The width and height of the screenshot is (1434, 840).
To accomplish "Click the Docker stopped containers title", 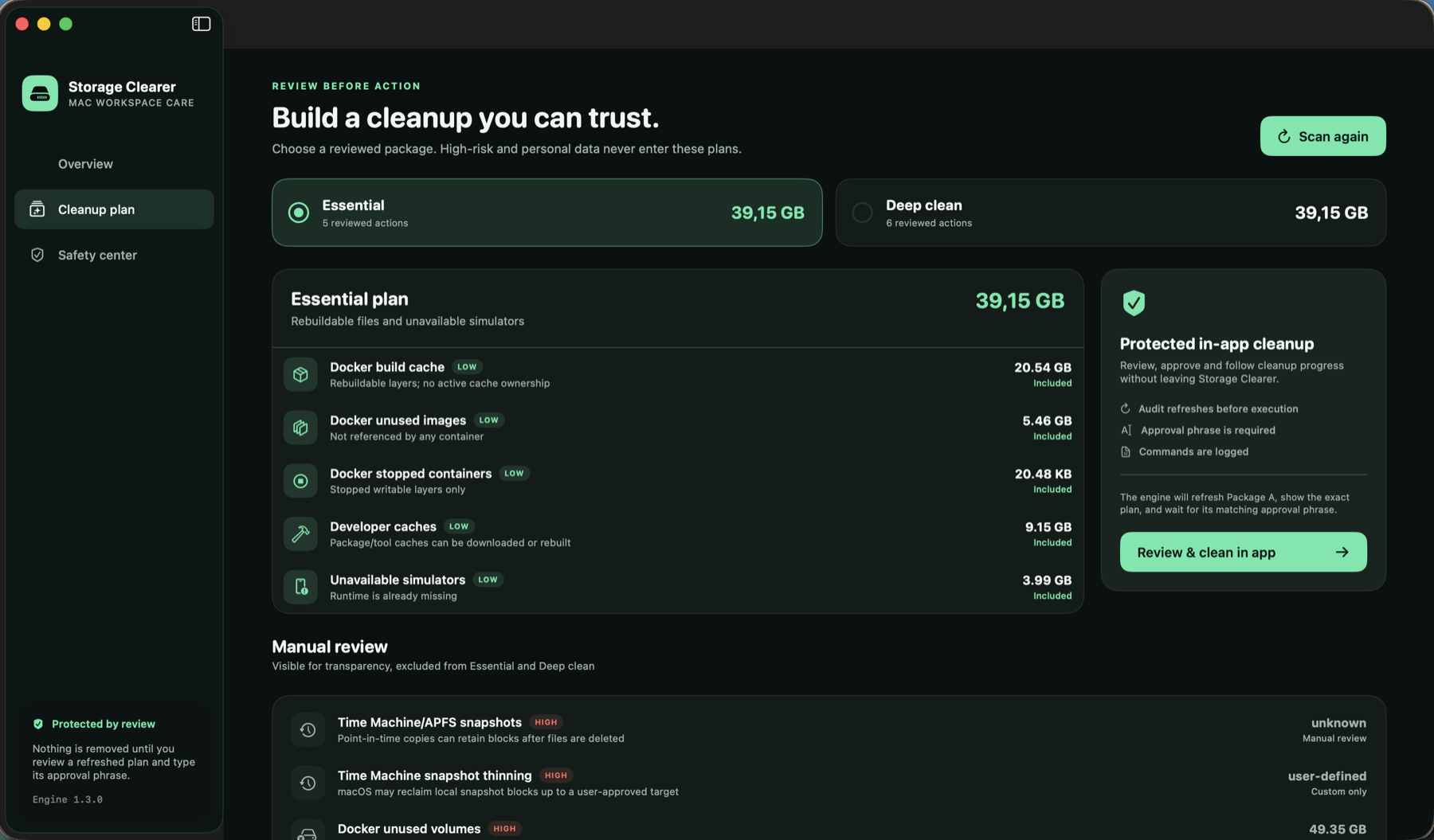I will click(410, 474).
